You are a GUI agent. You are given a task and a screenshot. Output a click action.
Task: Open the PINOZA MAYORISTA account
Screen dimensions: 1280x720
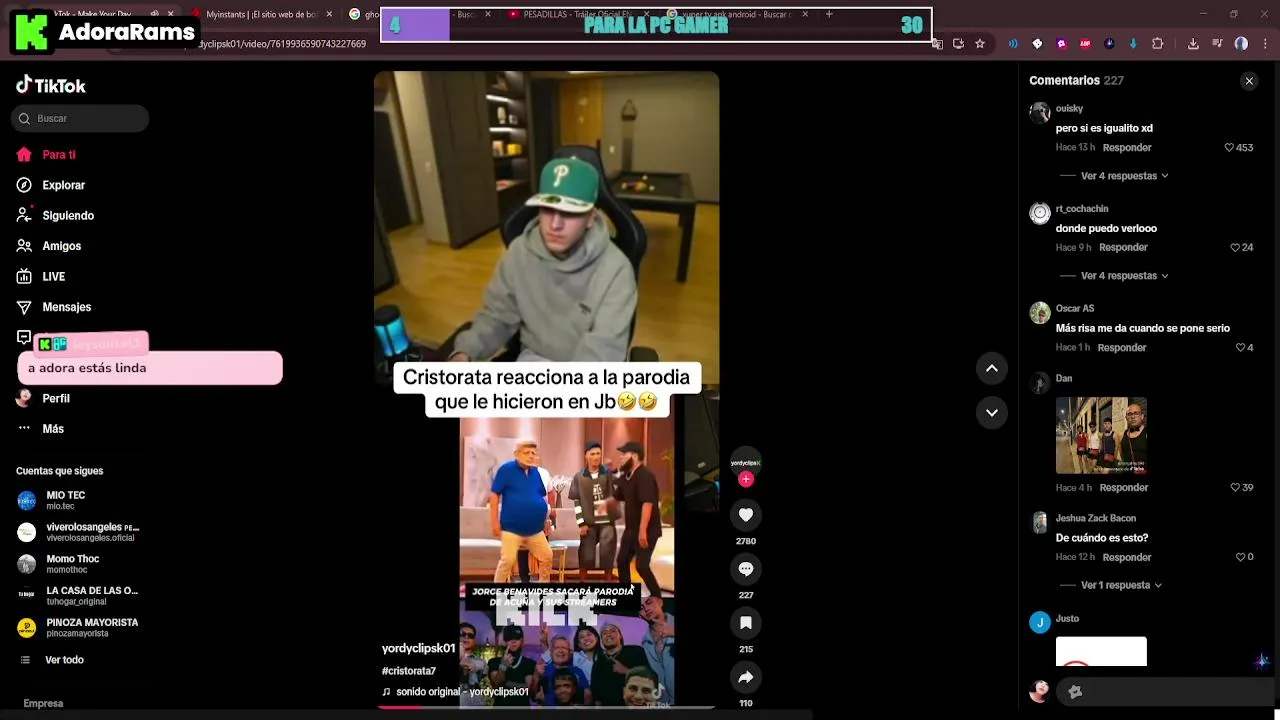point(78,627)
